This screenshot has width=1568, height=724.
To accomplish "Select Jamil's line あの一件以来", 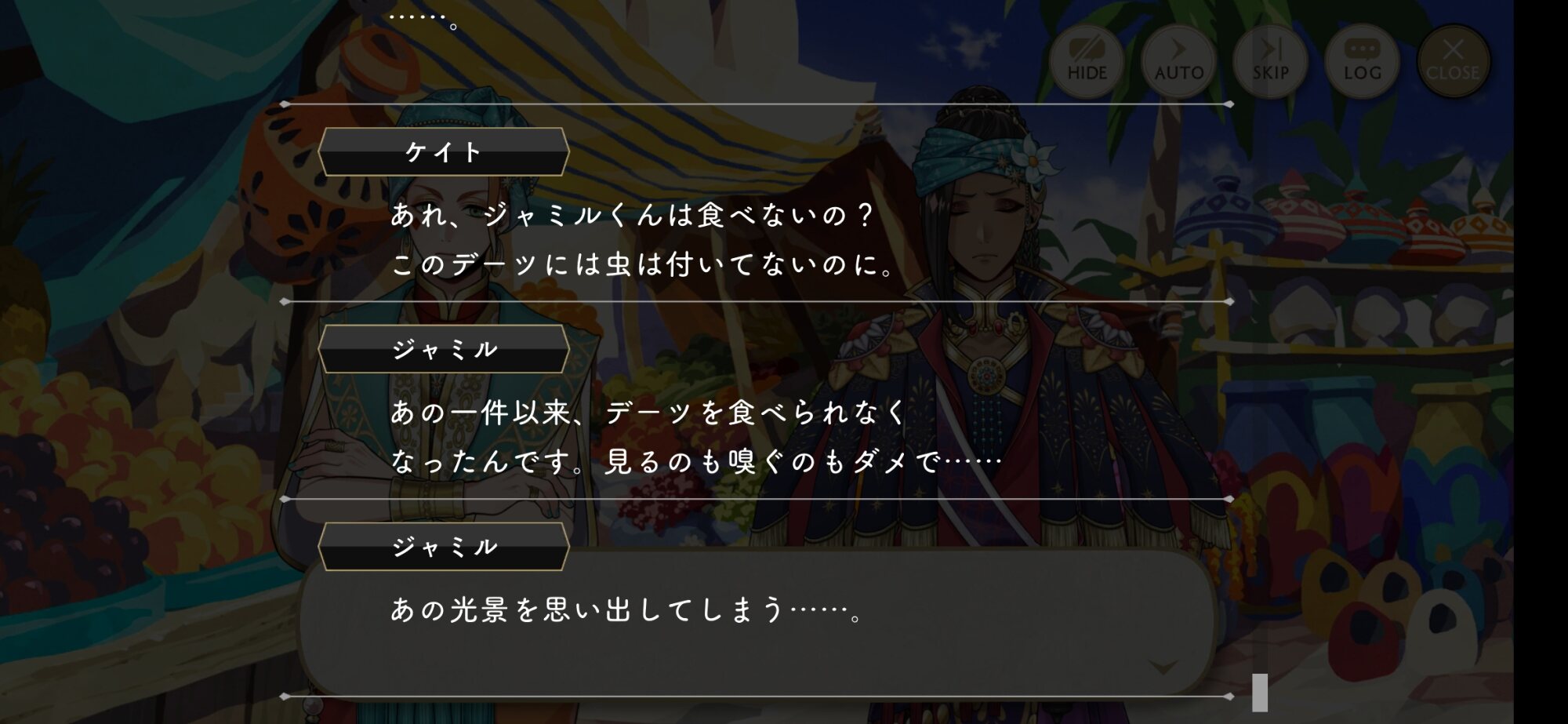I will [696, 437].
